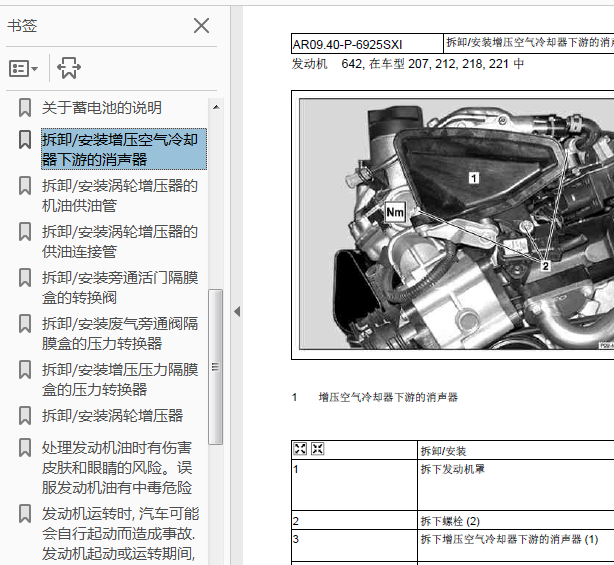The width and height of the screenshot is (614, 565).
Task: Open bookmark 关于蓄电池的说明
Action: coord(102,108)
